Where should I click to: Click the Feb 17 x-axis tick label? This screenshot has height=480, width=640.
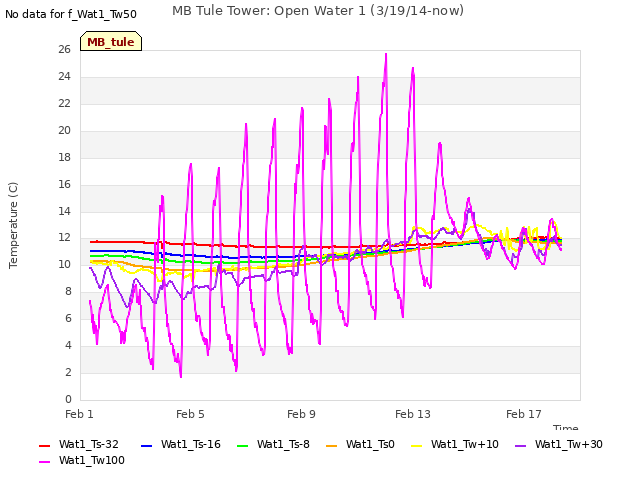pos(524,414)
